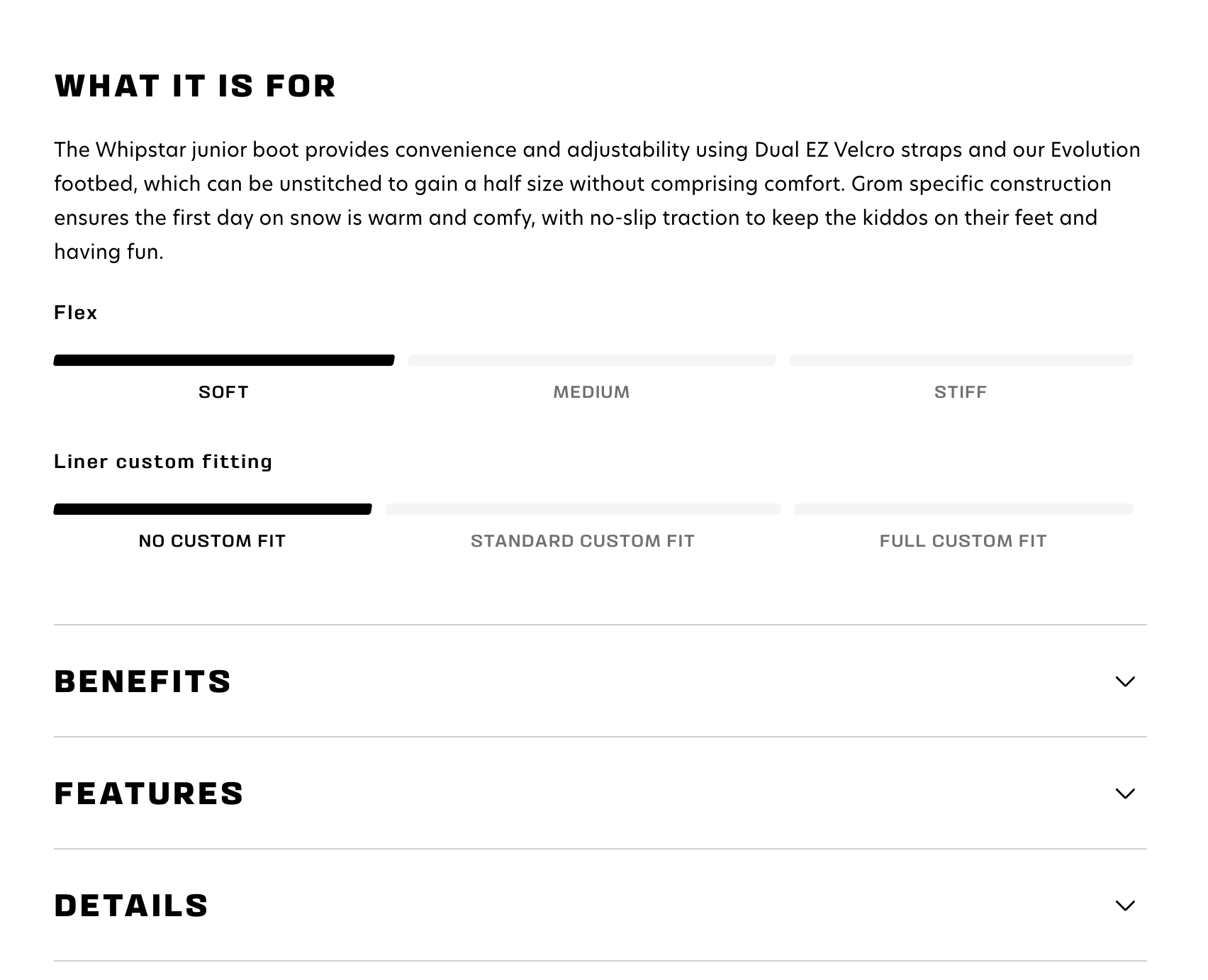Select the NO CUSTOM FIT label
Image resolution: width=1208 pixels, height=980 pixels.
click(212, 541)
